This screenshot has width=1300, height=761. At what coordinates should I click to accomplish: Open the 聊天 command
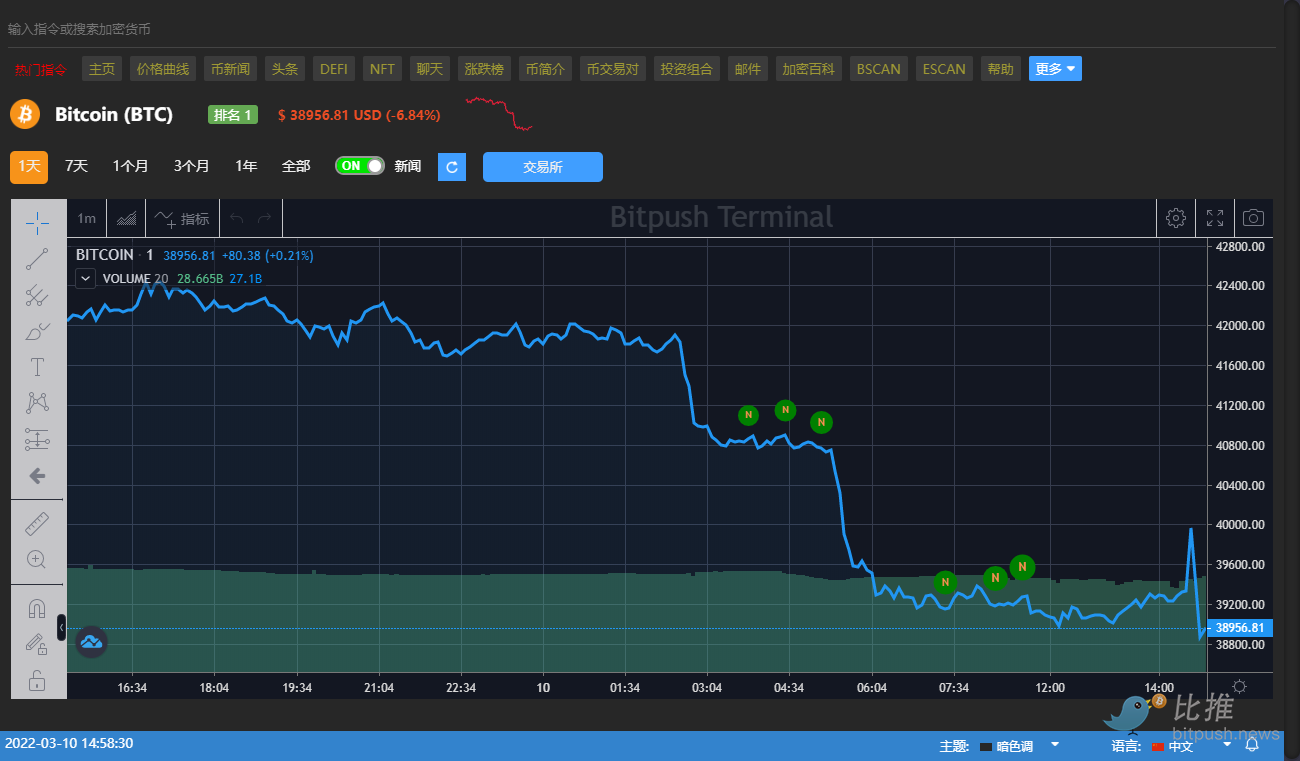[x=430, y=69]
